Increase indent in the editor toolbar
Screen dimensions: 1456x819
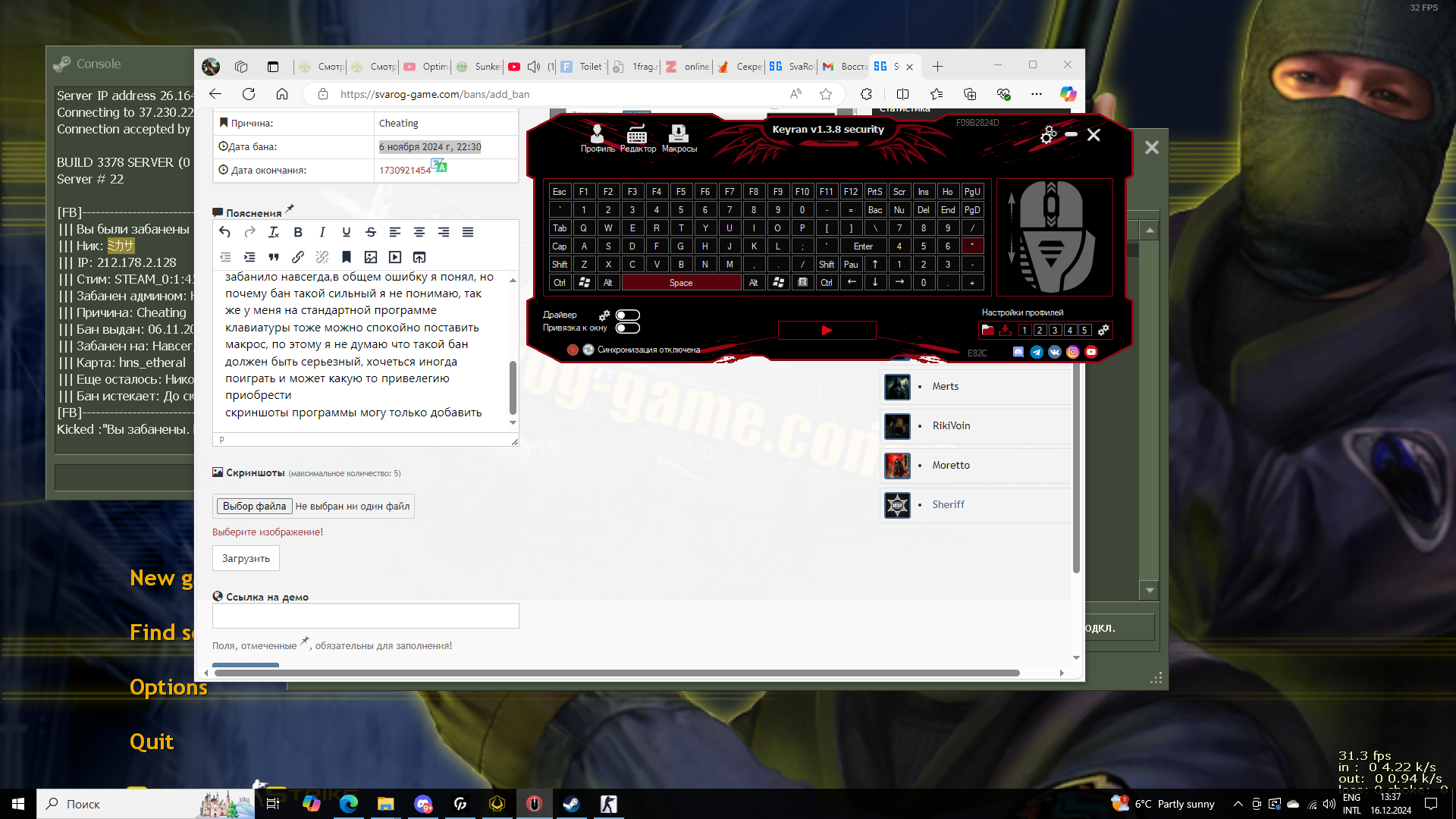pyautogui.click(x=249, y=257)
